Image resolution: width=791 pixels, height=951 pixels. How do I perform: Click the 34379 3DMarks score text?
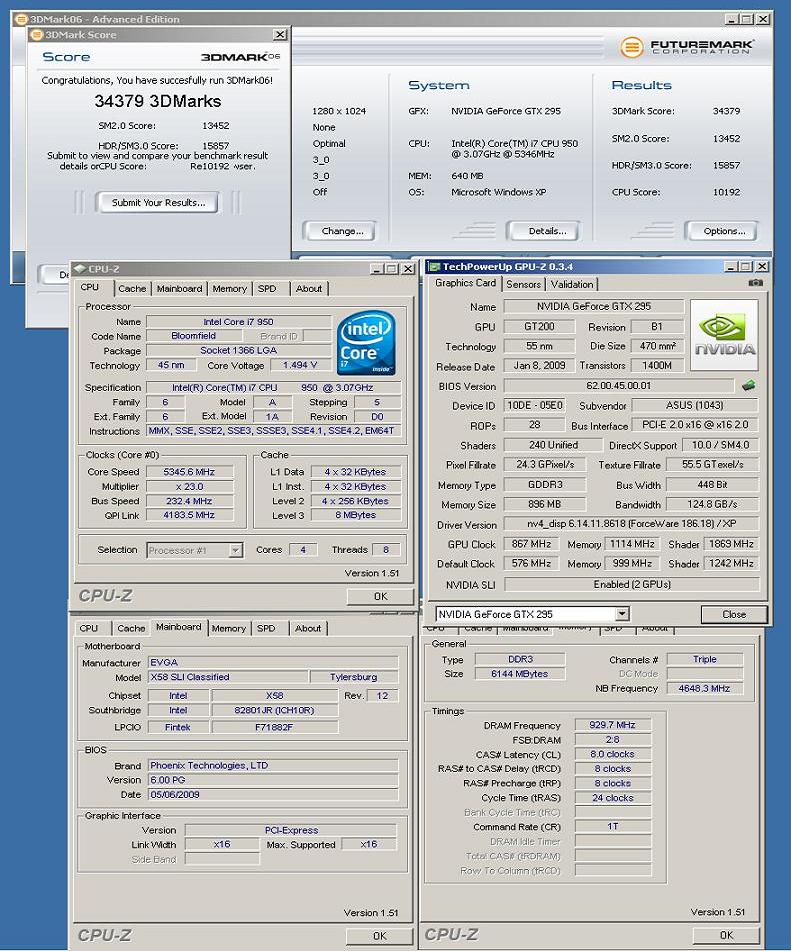(x=158, y=101)
